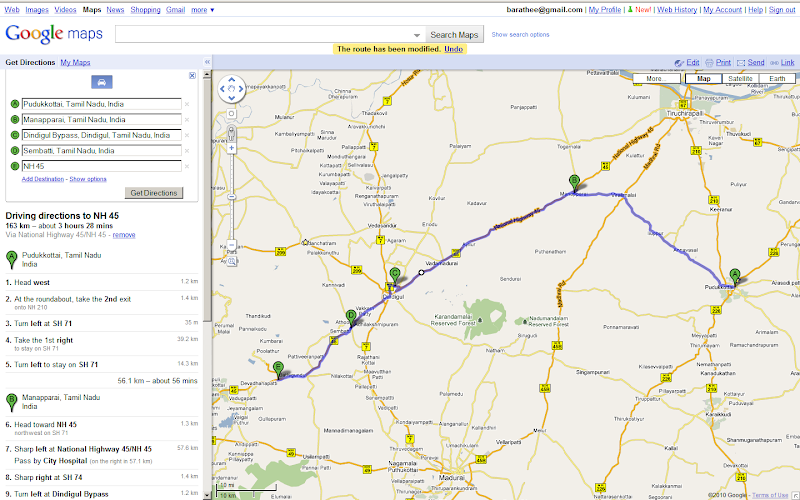
Task: Click the envelope Send icon
Action: coord(741,63)
